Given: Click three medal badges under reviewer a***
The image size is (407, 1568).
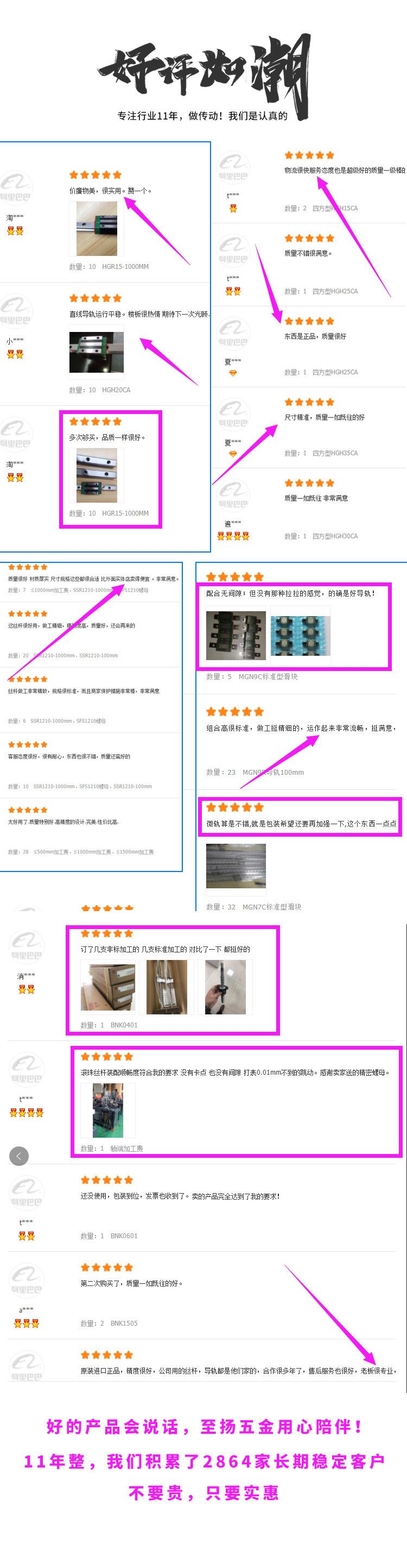Looking at the screenshot, I should (26, 1323).
